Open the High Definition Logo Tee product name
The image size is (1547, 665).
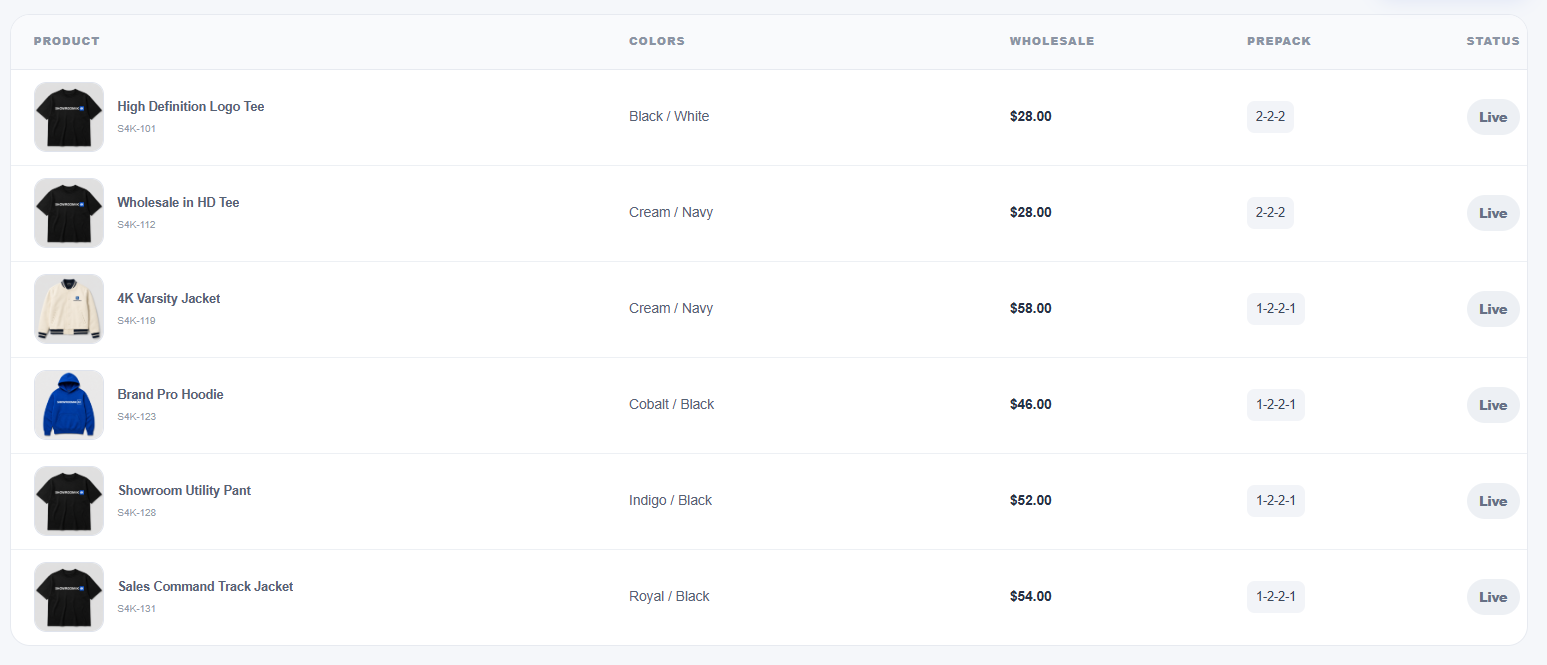191,106
